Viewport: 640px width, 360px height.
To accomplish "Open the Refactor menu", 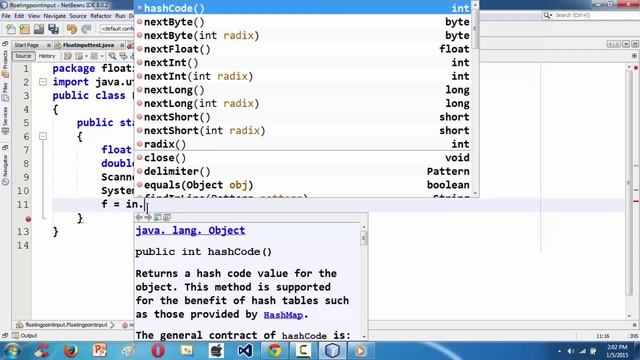I will click(x=101, y=16).
